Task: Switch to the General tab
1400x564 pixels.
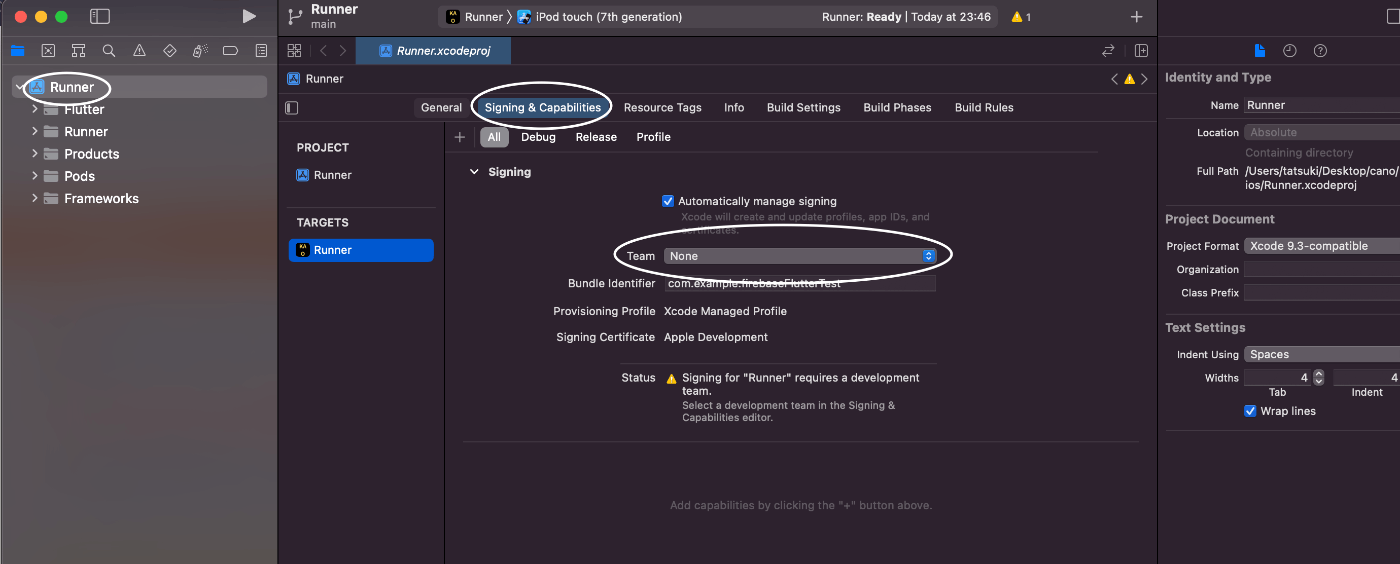Action: coord(441,108)
